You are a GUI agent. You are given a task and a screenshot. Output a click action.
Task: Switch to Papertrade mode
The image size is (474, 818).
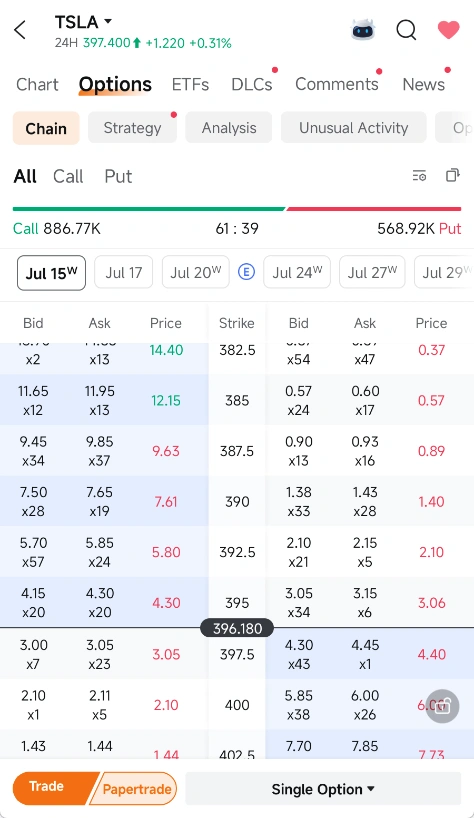[133, 789]
